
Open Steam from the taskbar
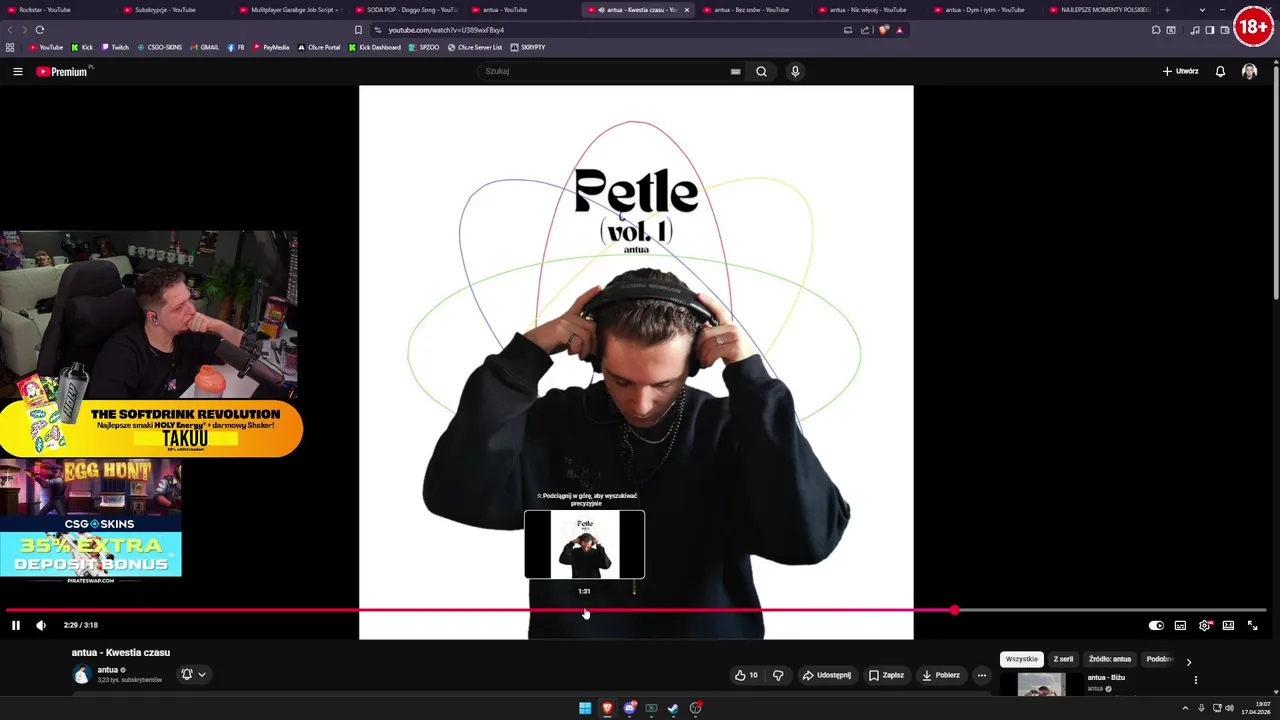673,708
